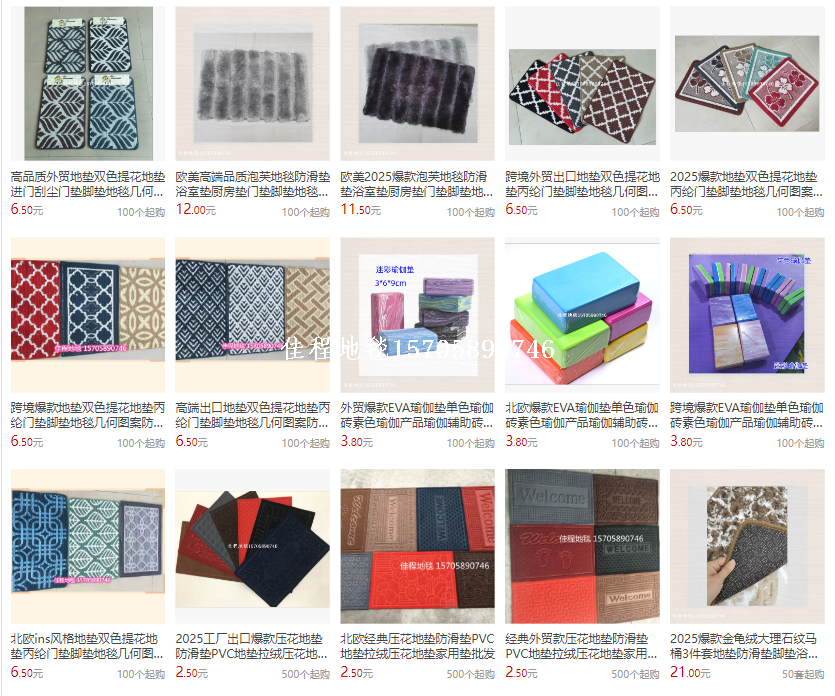Click the title 北欧经典压花地垫防滑垫PVC
The width and height of the screenshot is (835, 696).
point(418,638)
